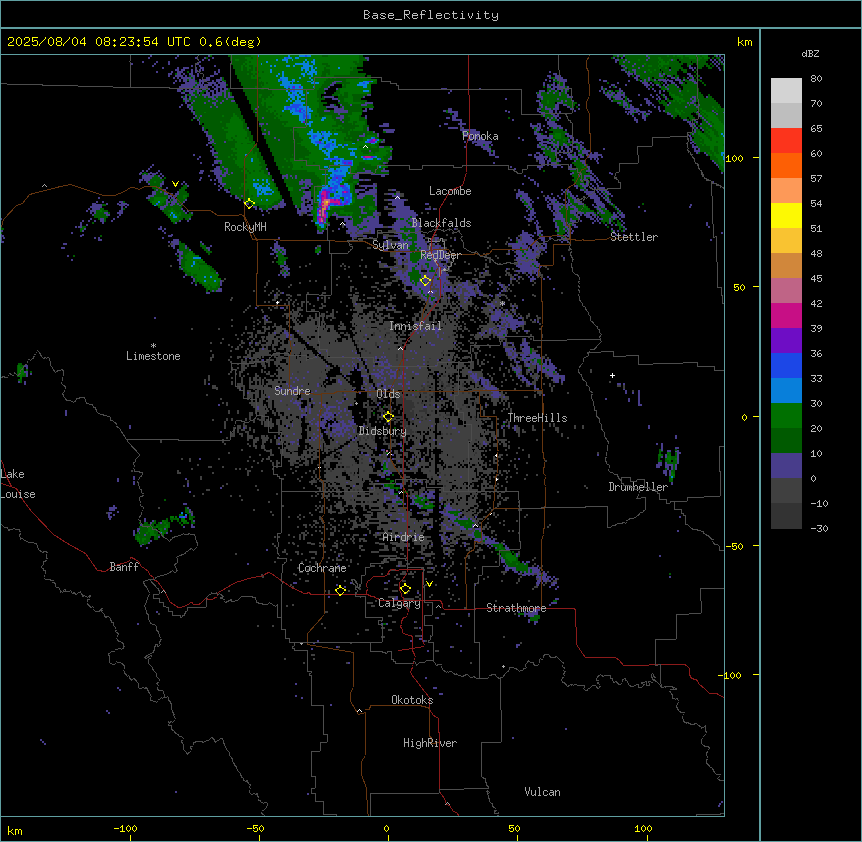Viewport: 862px width, 842px height.
Task: Click the Vulcan label
Action: [x=543, y=792]
